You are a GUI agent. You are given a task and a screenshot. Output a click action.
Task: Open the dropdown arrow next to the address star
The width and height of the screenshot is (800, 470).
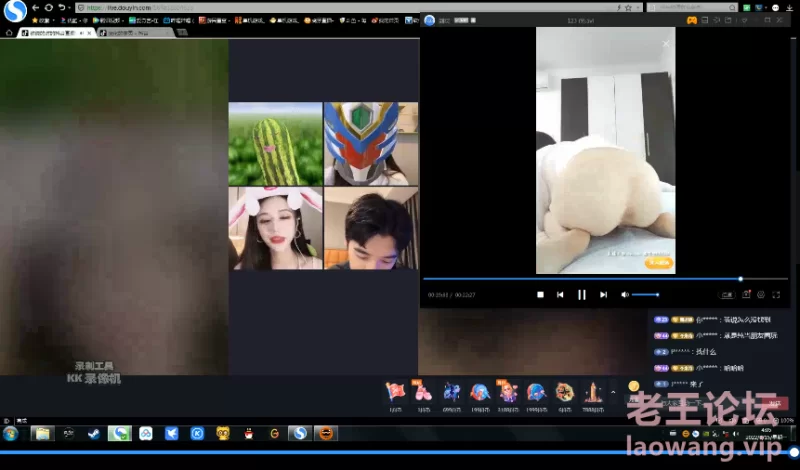(637, 8)
